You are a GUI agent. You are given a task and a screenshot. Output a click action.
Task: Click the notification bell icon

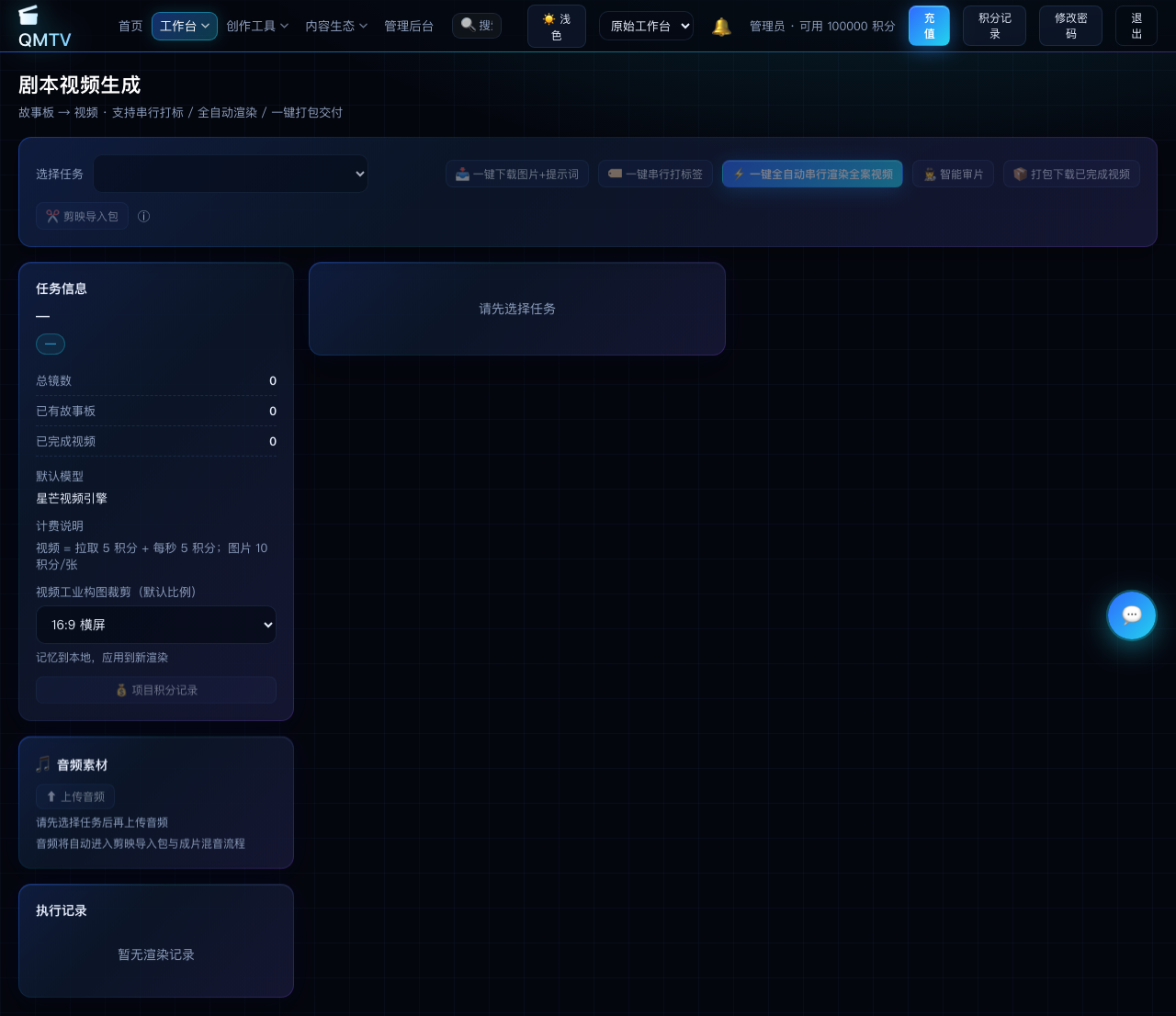pos(722,27)
